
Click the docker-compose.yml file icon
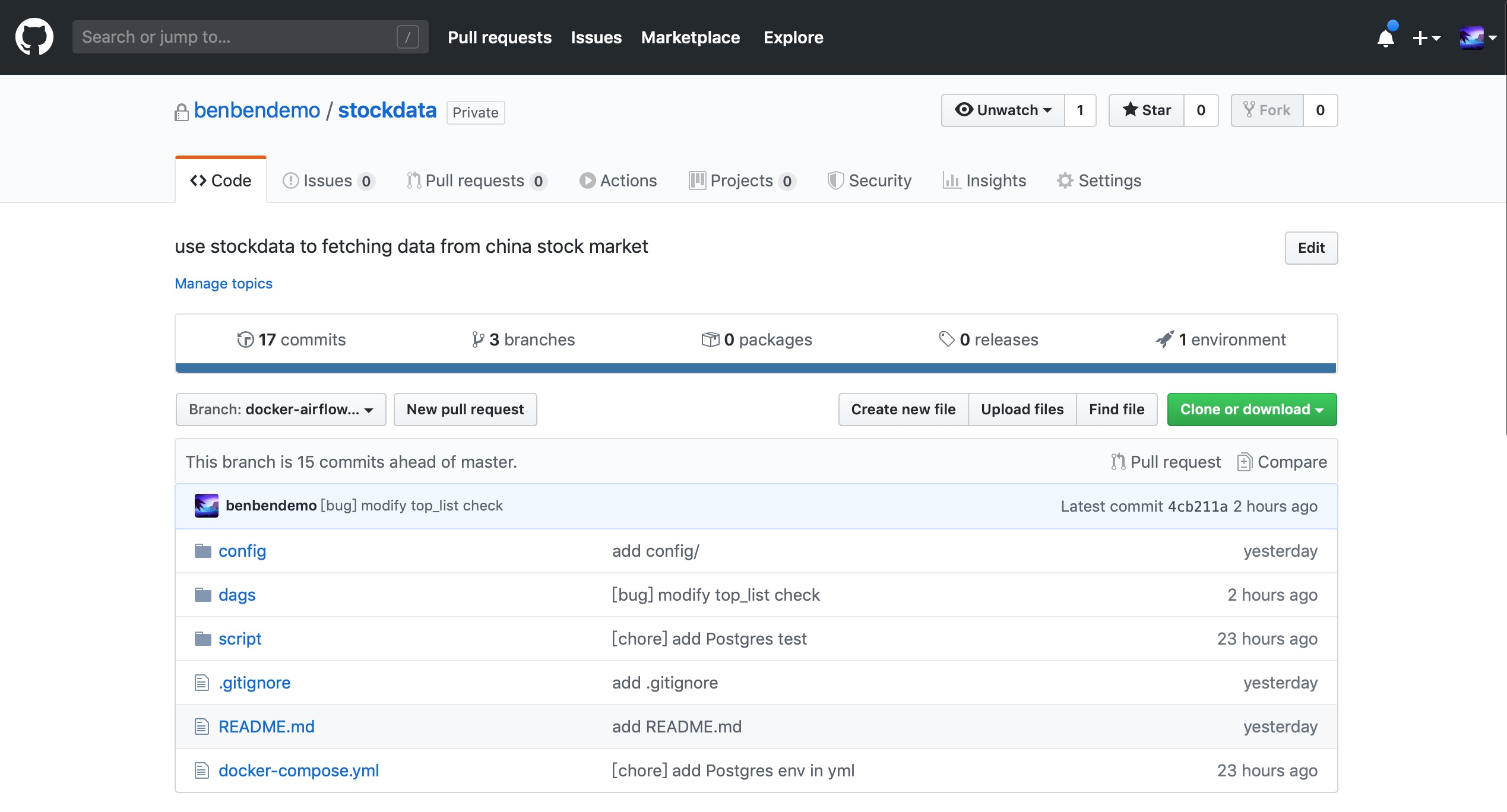pyautogui.click(x=202, y=770)
